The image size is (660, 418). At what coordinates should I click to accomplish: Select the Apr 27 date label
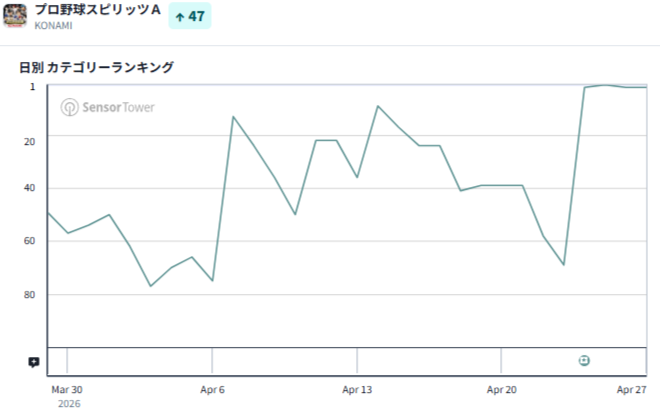pos(631,389)
